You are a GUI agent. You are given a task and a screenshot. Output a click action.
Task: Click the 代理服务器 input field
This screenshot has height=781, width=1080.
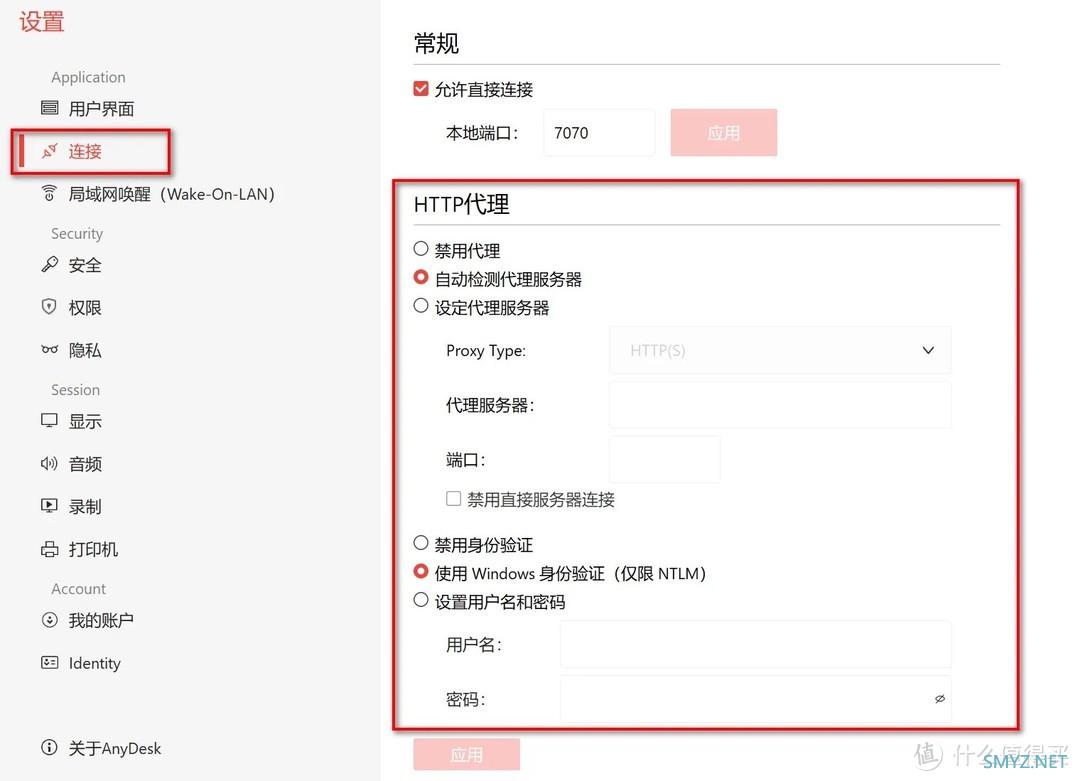[x=780, y=405]
